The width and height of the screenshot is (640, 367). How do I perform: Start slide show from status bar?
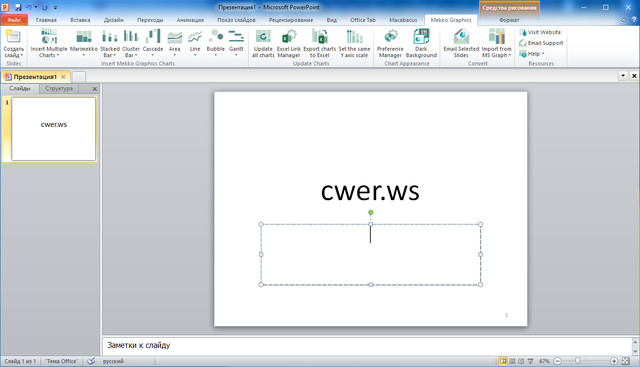530,361
